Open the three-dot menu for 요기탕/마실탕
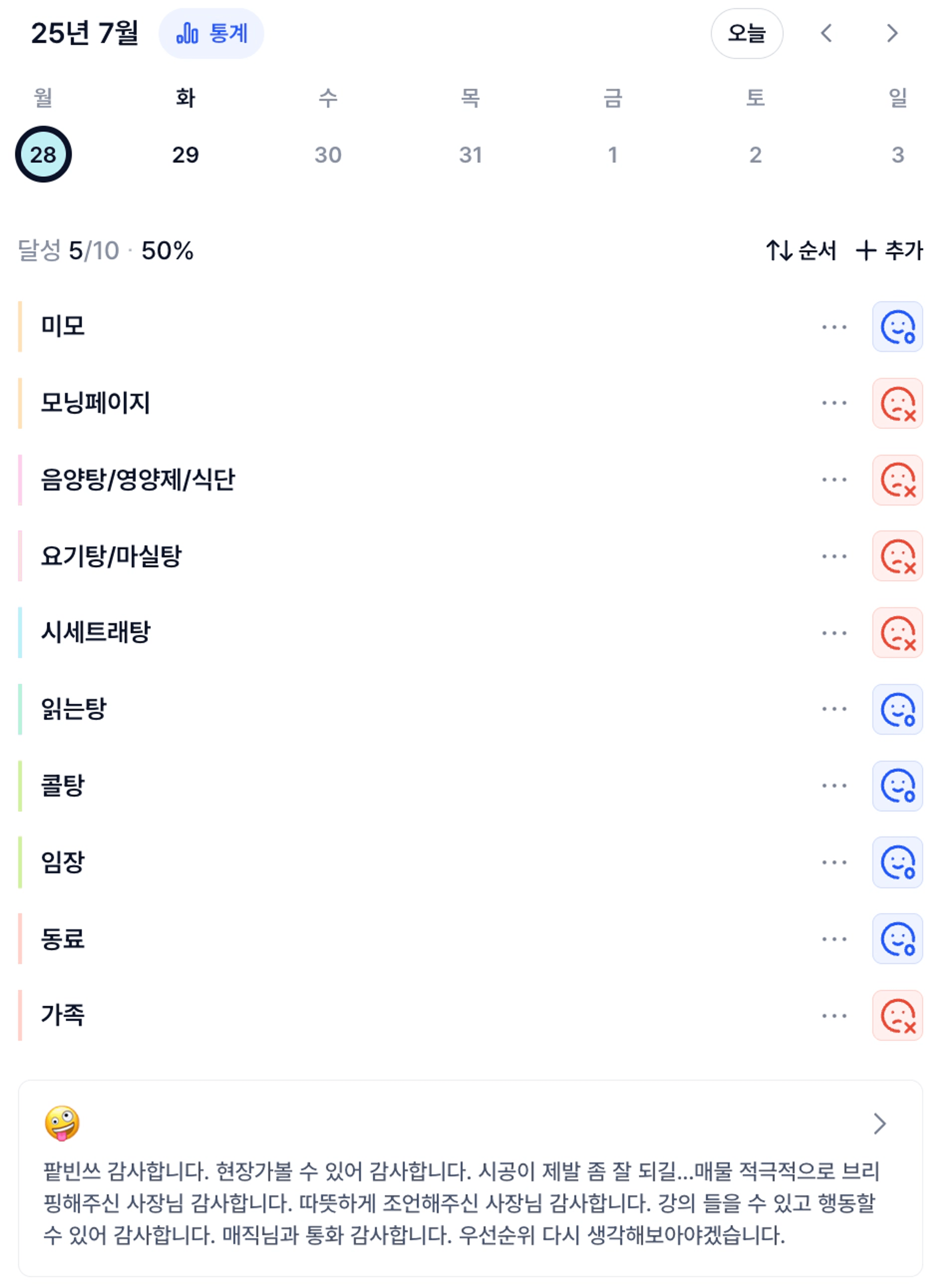 pyautogui.click(x=834, y=556)
